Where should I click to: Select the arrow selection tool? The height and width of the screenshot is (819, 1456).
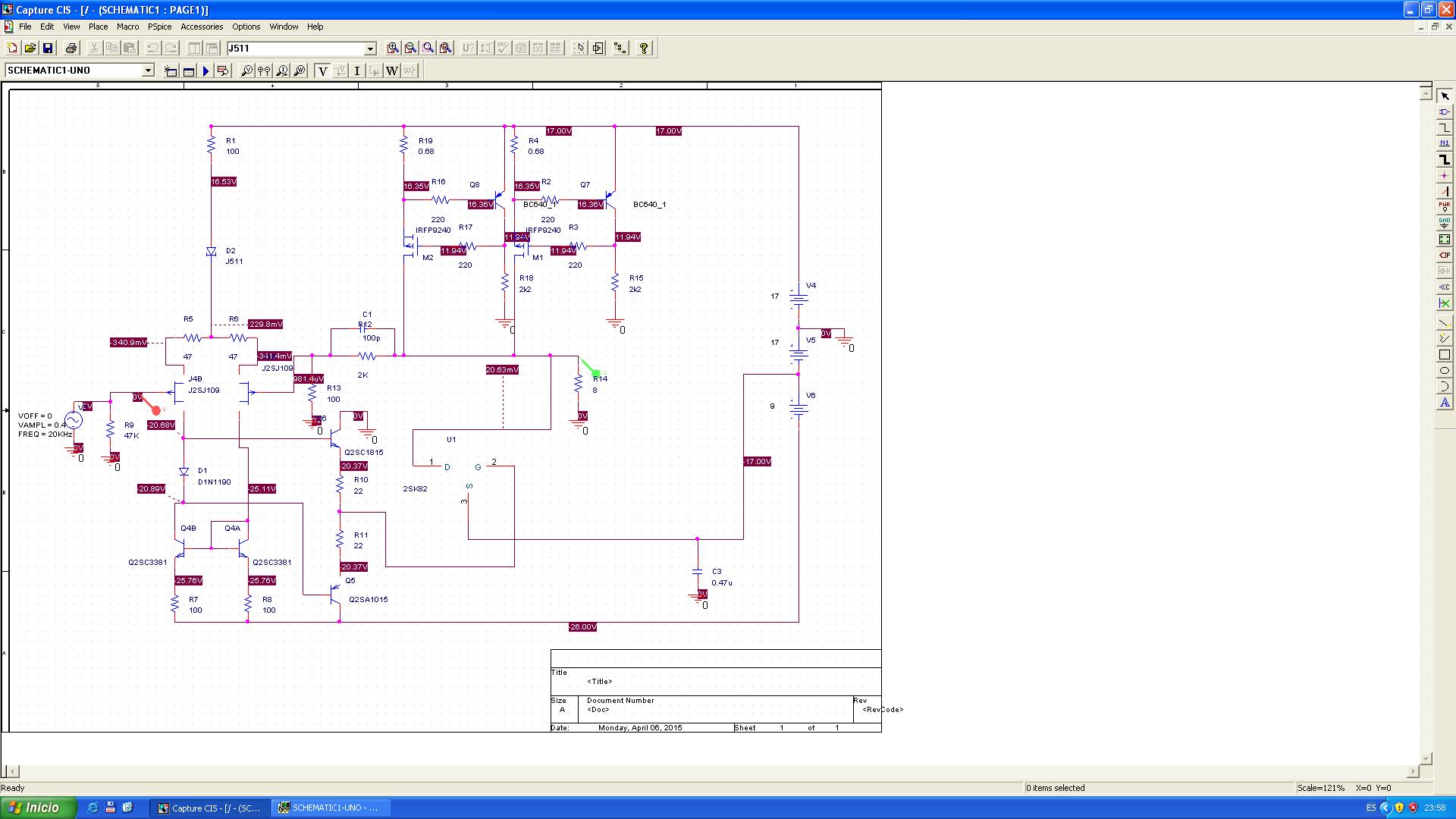[x=1444, y=96]
